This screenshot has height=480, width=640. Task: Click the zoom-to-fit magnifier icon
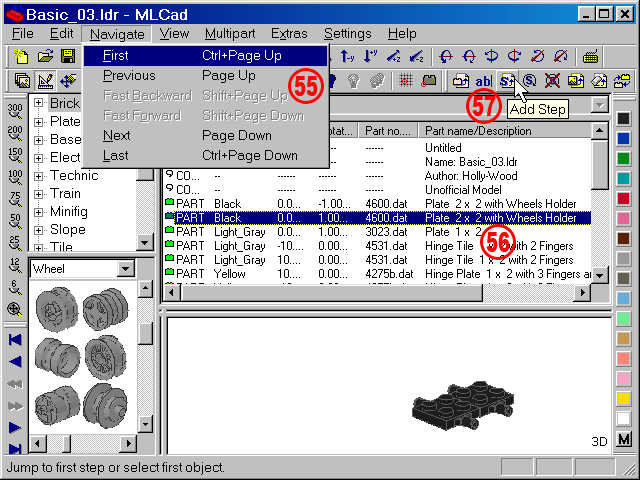(x=15, y=309)
